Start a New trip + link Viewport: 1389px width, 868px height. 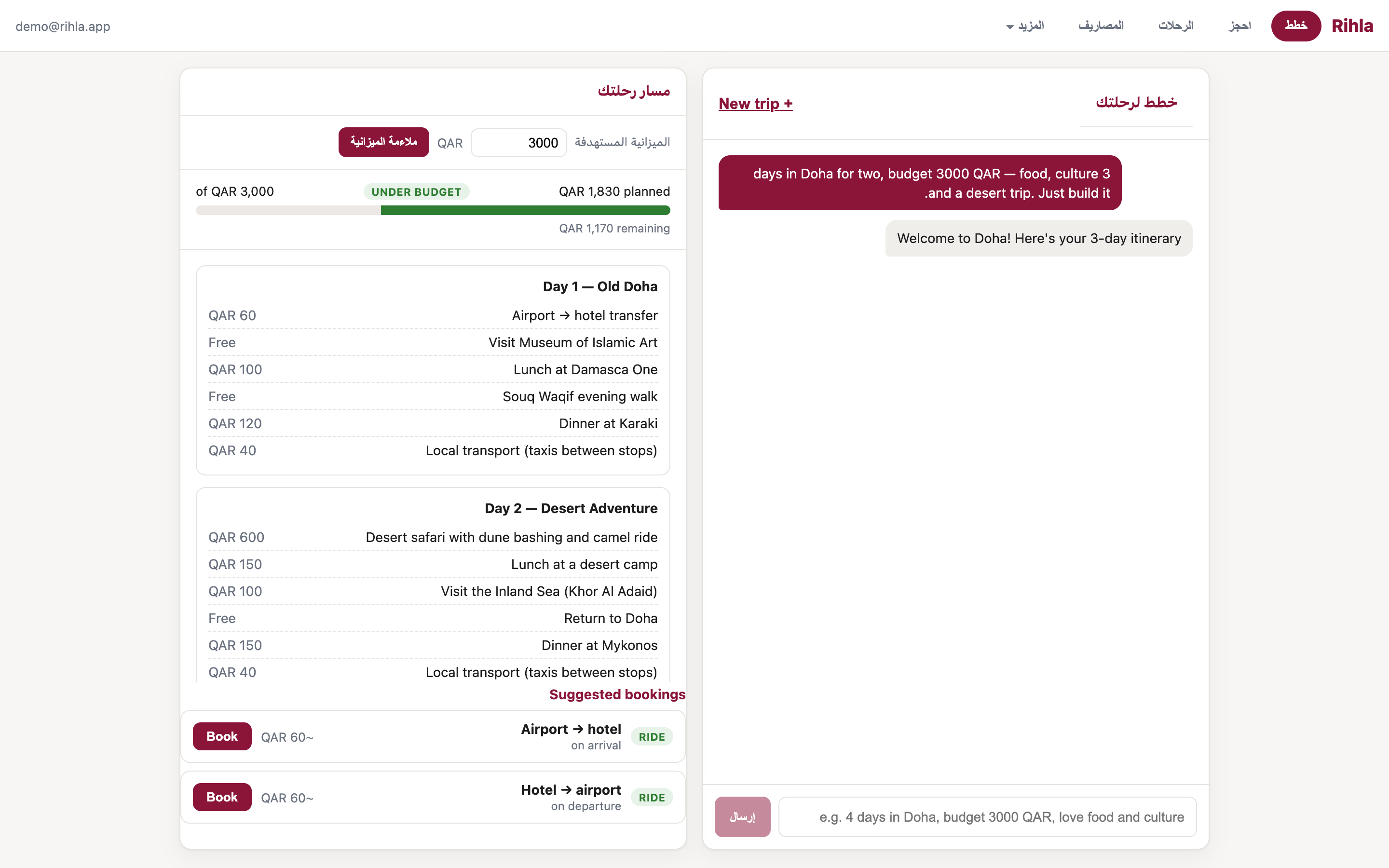(x=755, y=103)
